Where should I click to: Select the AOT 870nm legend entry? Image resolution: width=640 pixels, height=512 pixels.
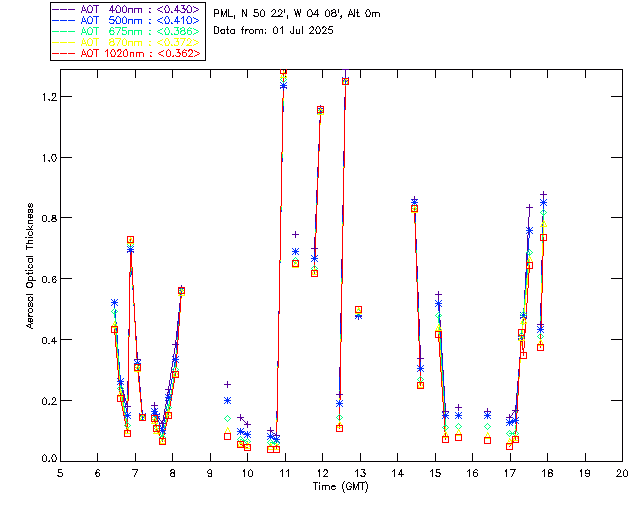pos(140,41)
